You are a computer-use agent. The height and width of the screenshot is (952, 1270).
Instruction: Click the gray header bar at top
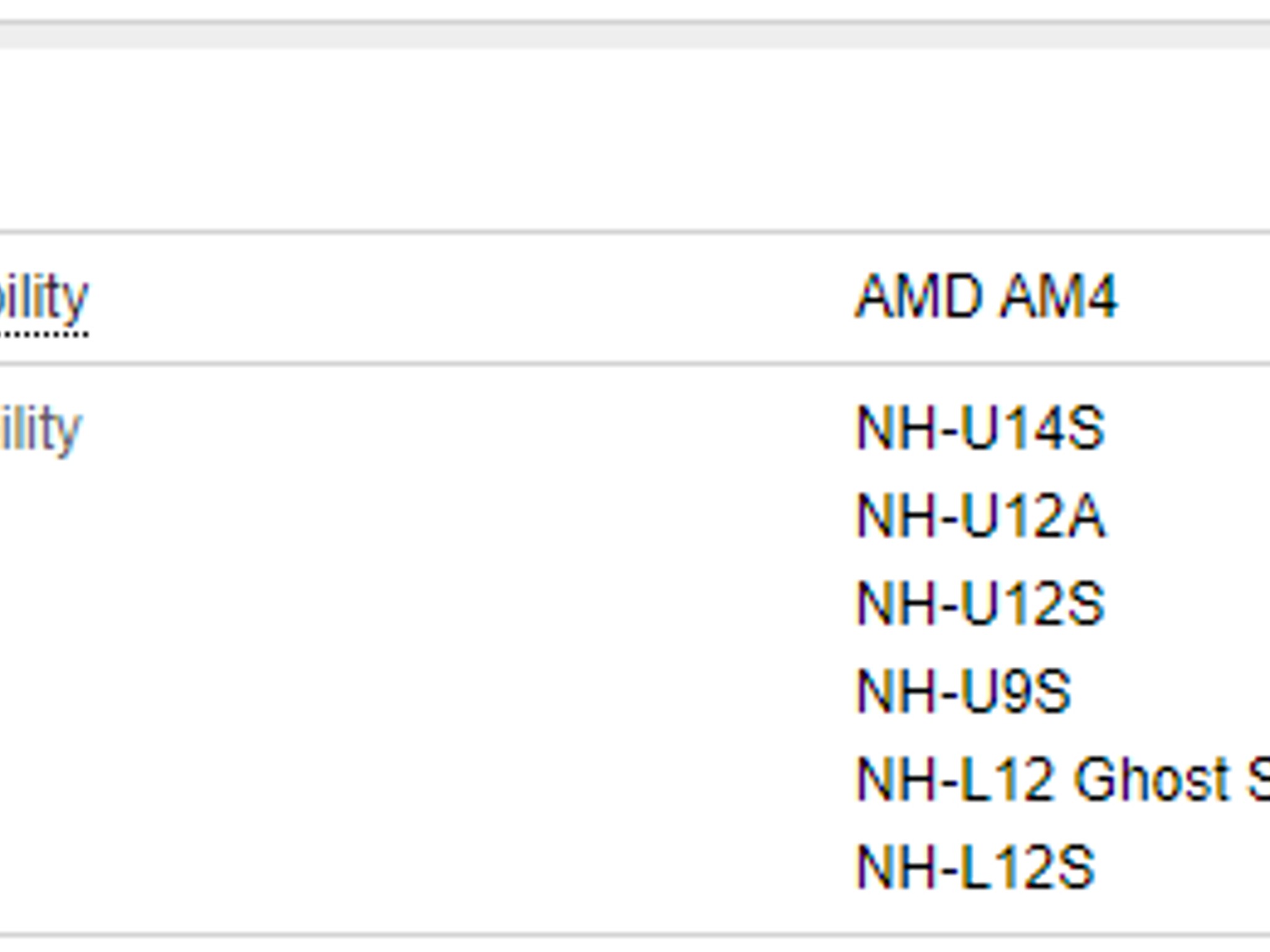tap(635, 35)
